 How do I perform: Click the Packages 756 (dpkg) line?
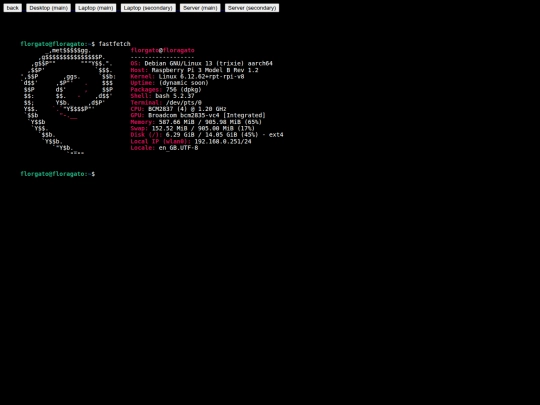coord(166,90)
